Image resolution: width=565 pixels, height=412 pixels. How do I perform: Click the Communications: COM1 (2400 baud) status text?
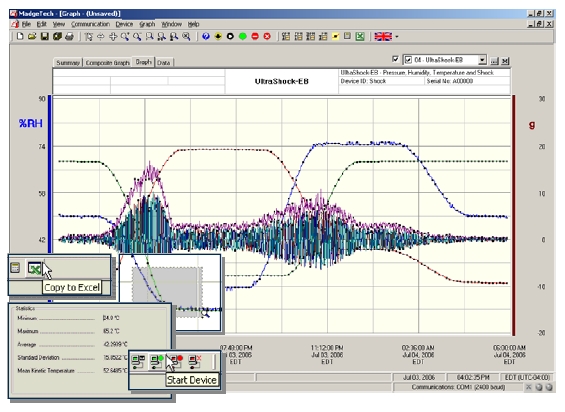point(458,387)
